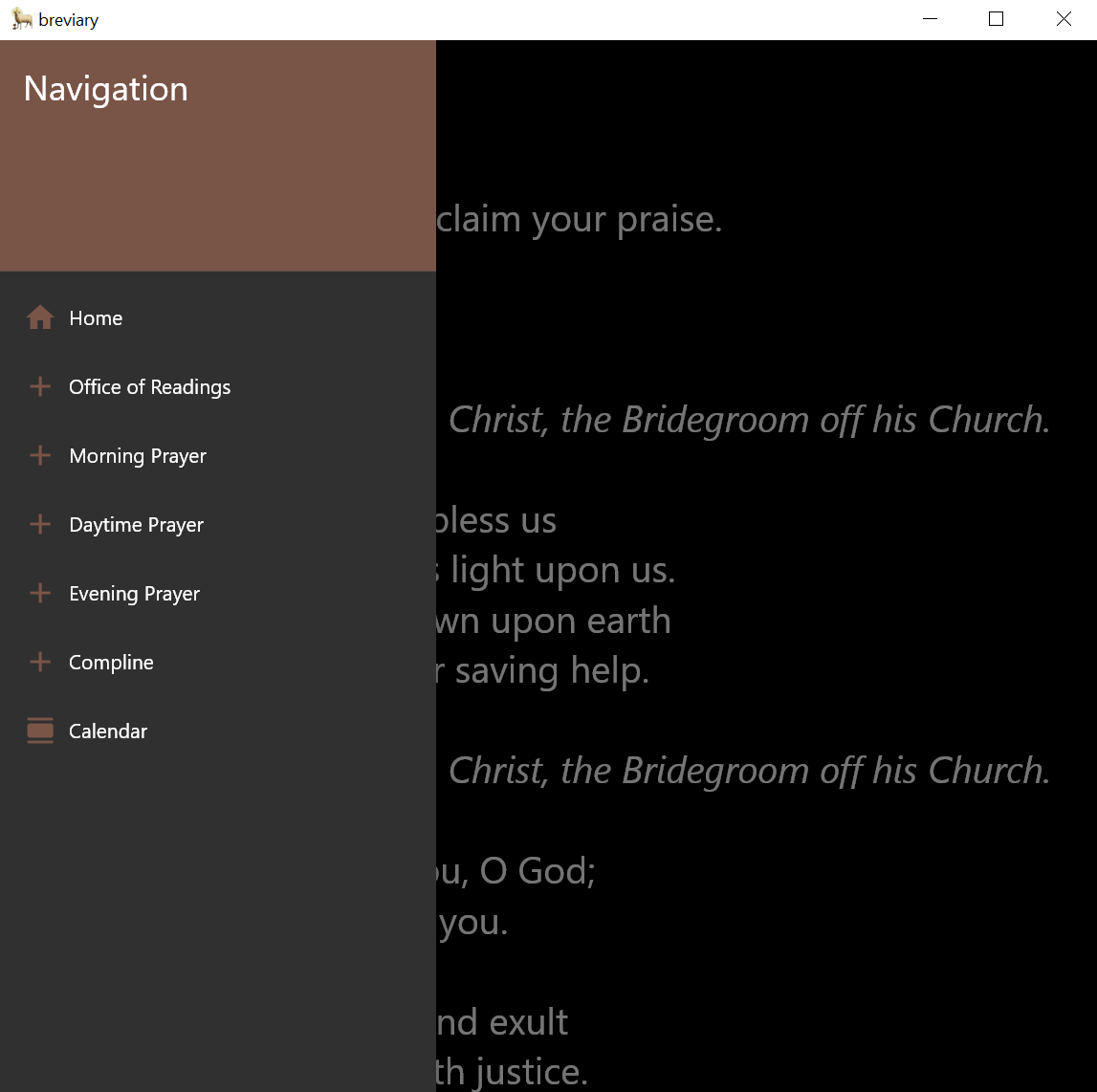Expand the Evening Prayer entry

point(134,593)
